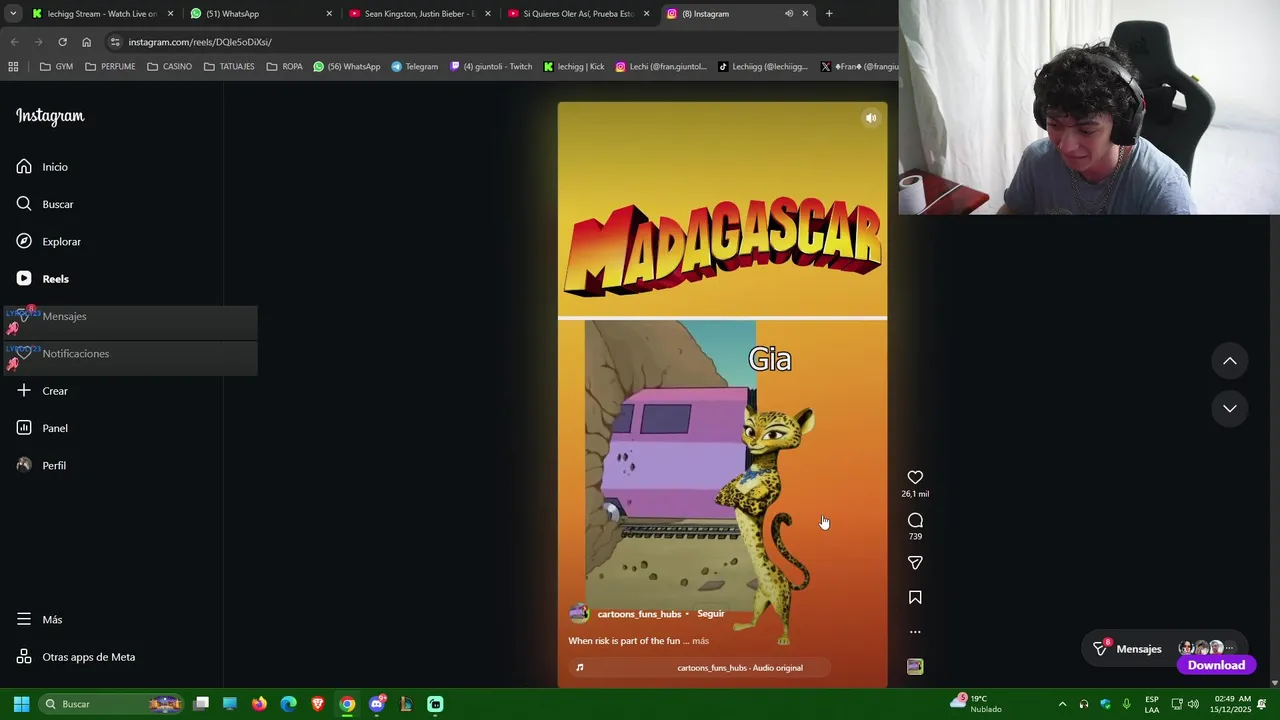
Task: Reload the Instagram page
Action: click(62, 42)
